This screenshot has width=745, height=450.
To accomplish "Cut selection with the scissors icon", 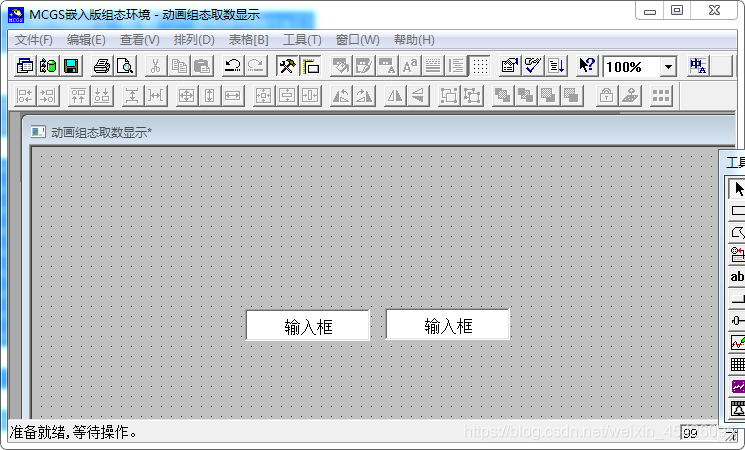I will tap(155, 66).
